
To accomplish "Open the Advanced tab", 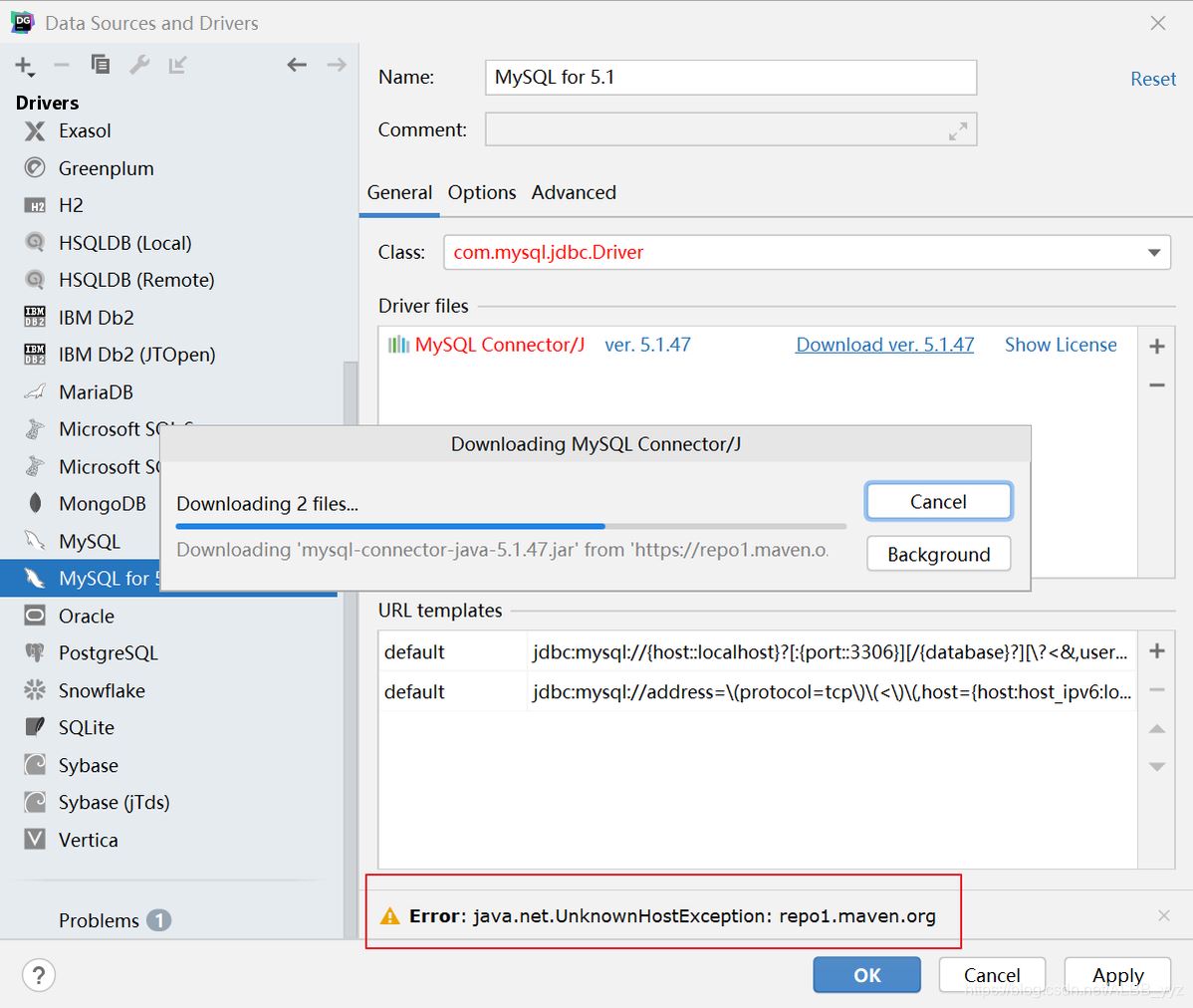I will [x=574, y=192].
